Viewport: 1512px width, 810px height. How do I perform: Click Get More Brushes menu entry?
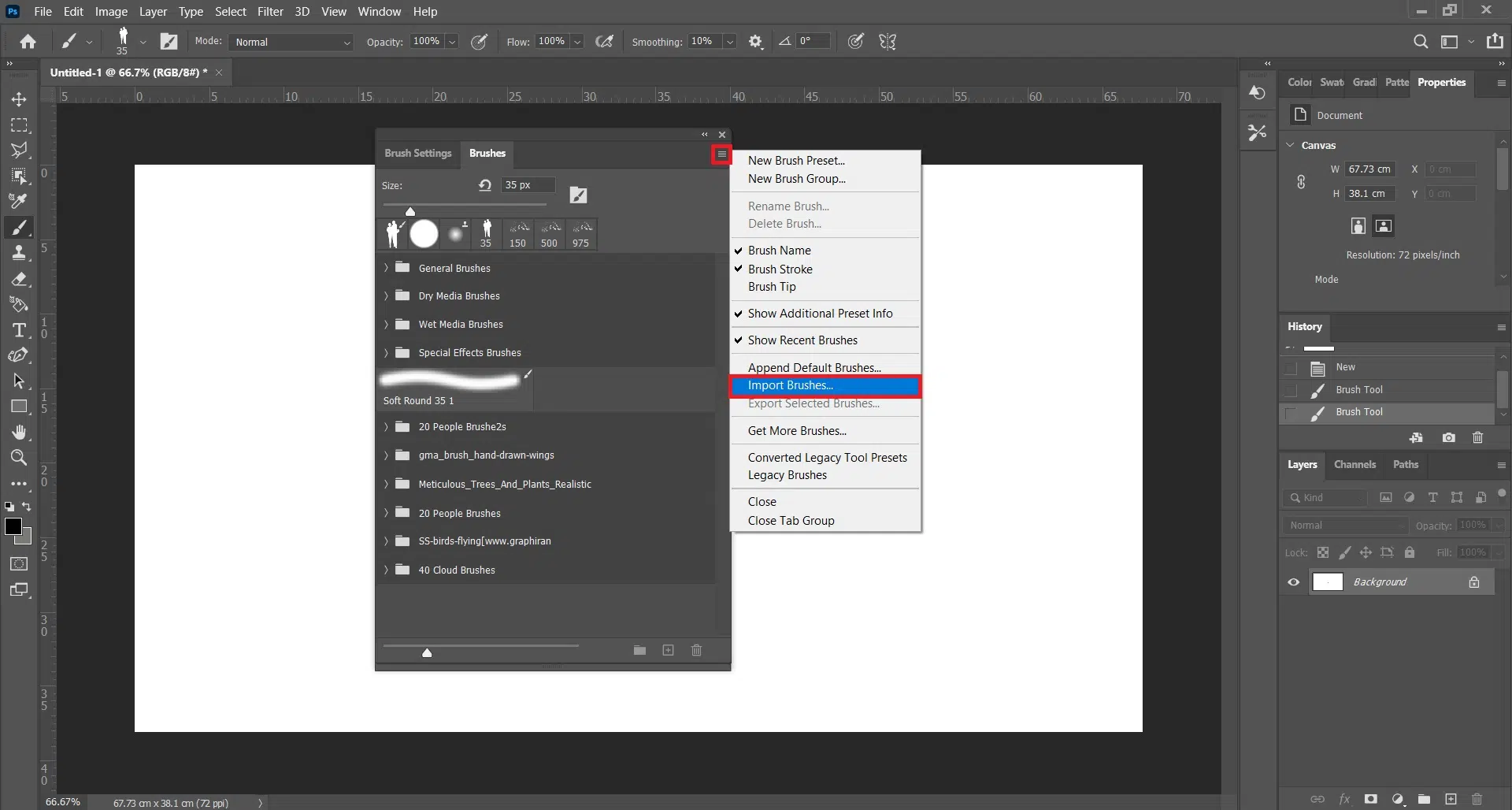click(x=797, y=431)
